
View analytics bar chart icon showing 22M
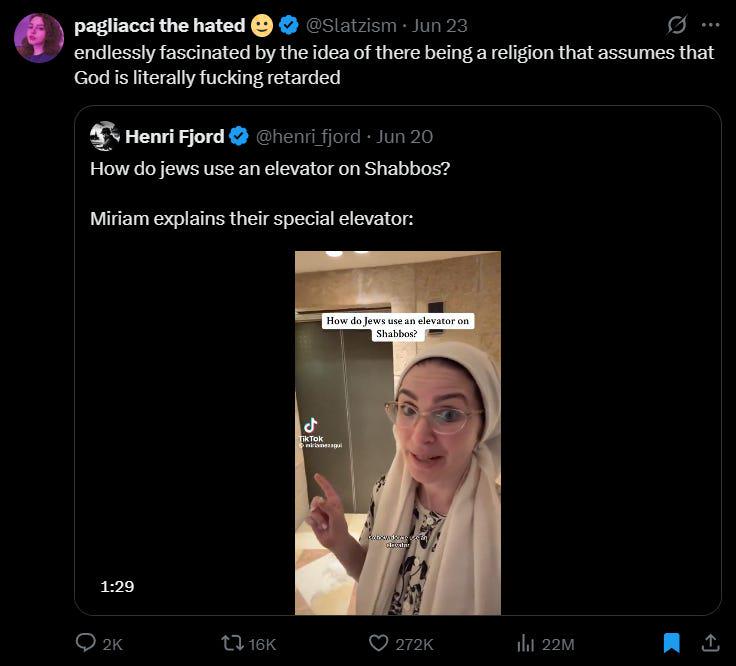pyautogui.click(x=526, y=643)
